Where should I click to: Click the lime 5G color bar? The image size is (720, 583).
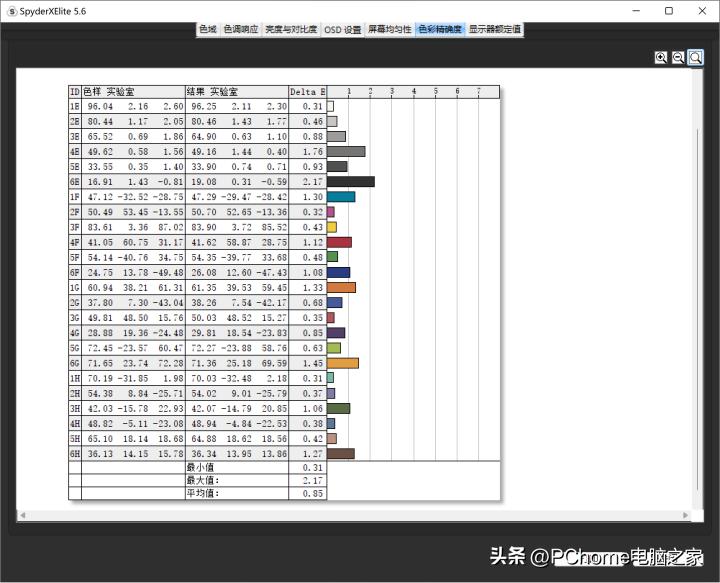pos(334,348)
